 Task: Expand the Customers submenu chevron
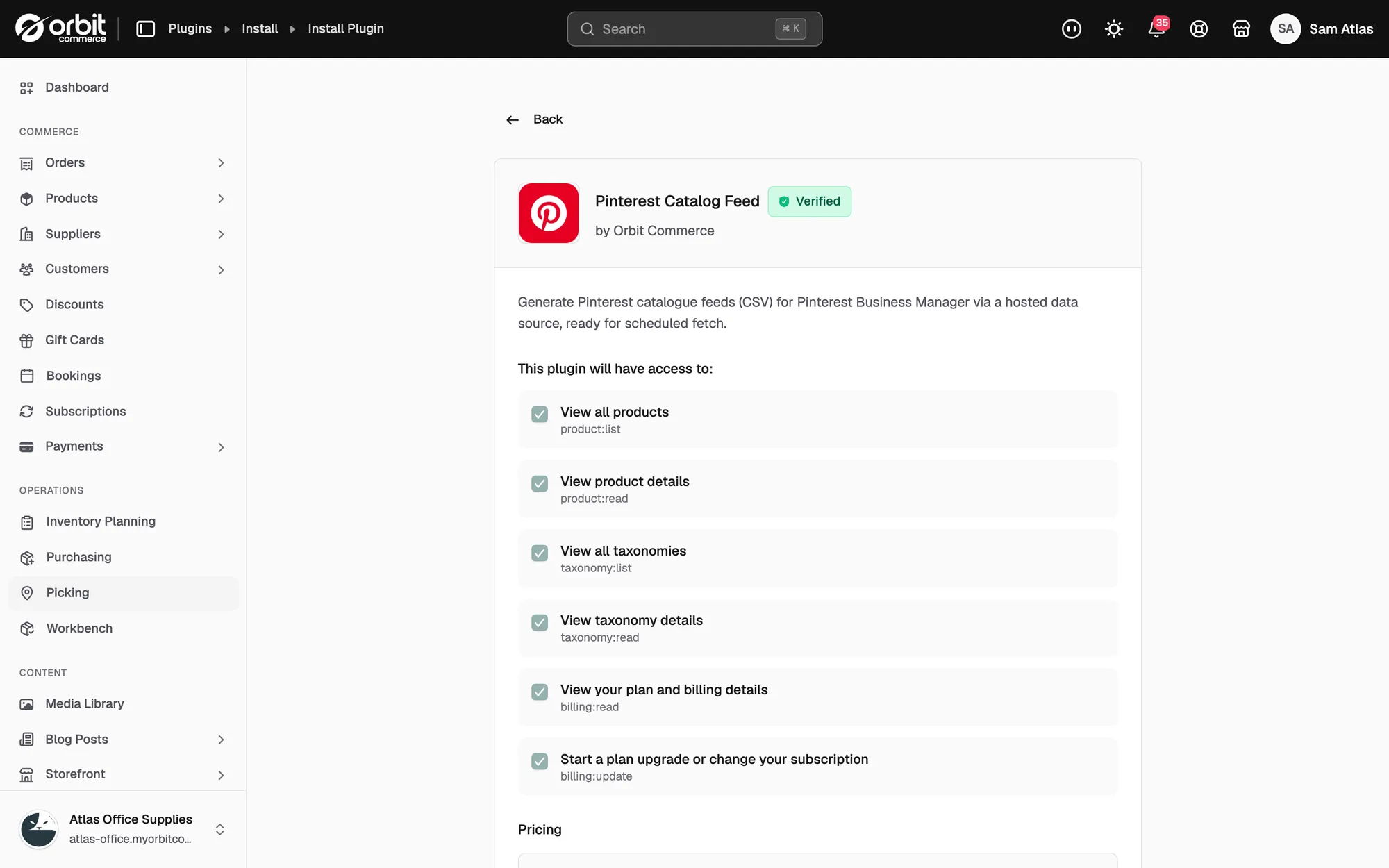coord(221,269)
